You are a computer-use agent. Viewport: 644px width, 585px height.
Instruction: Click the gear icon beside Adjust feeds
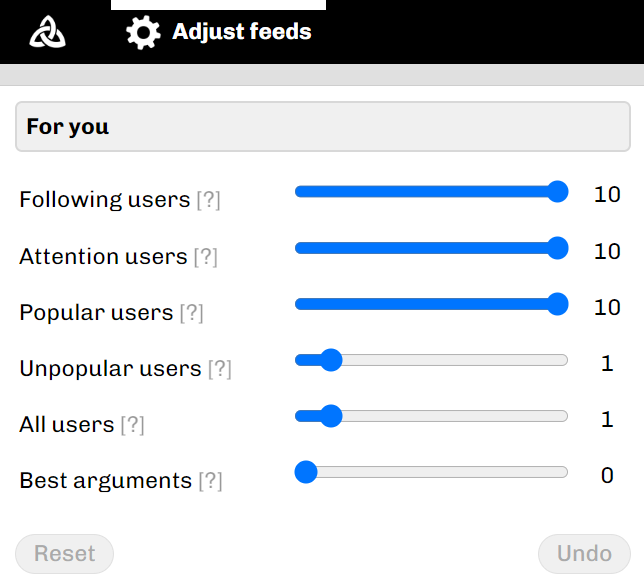143,33
